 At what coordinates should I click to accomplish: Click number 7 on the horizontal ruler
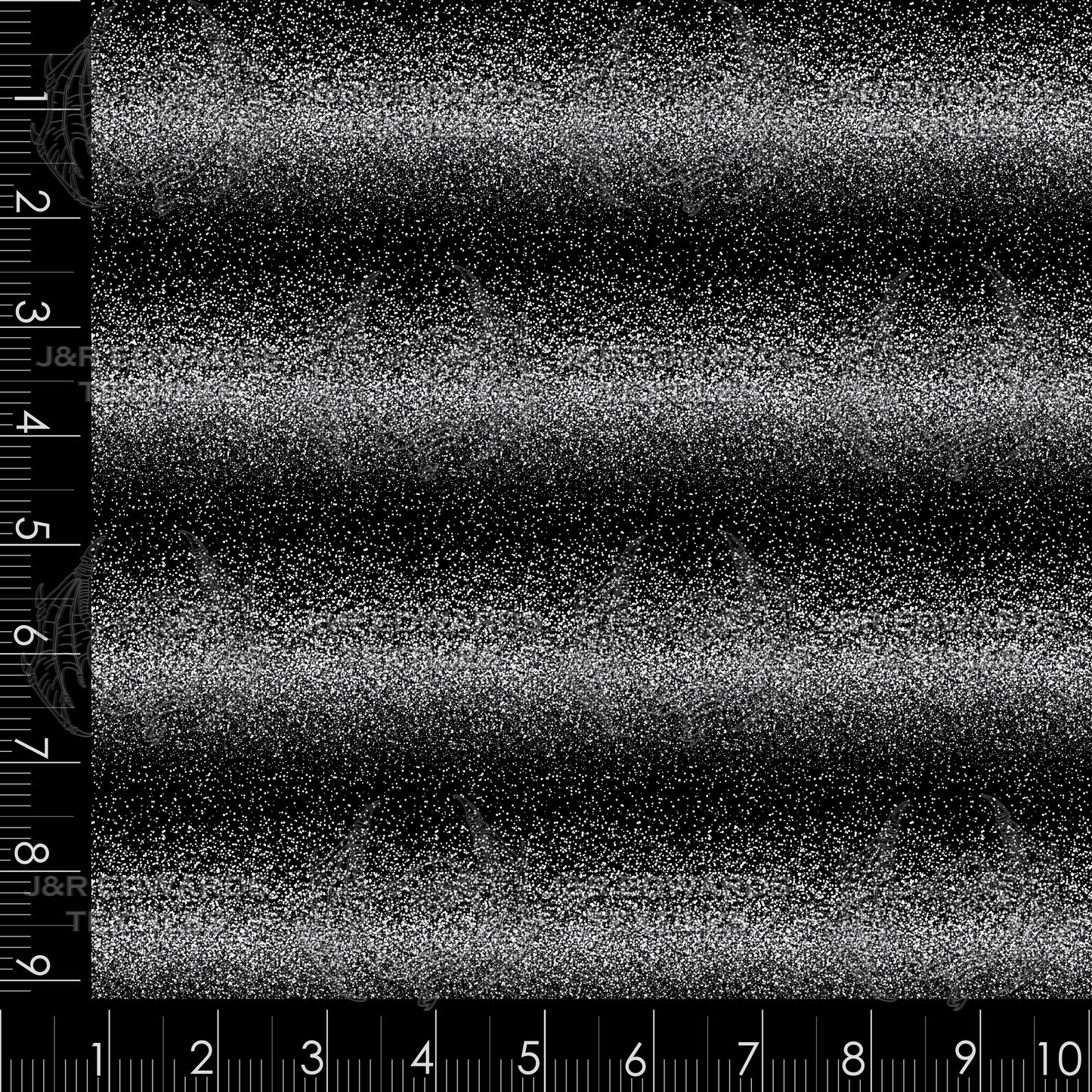(x=747, y=1060)
